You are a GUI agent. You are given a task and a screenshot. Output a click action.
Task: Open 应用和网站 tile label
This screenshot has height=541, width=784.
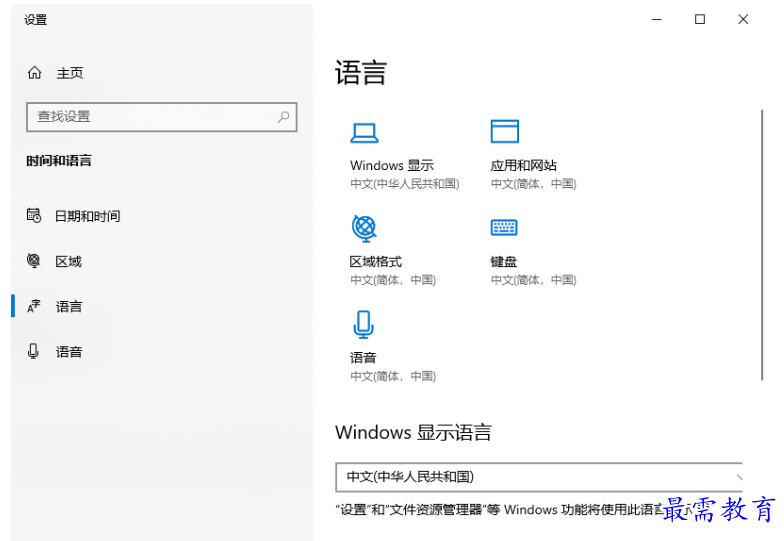tap(524, 166)
